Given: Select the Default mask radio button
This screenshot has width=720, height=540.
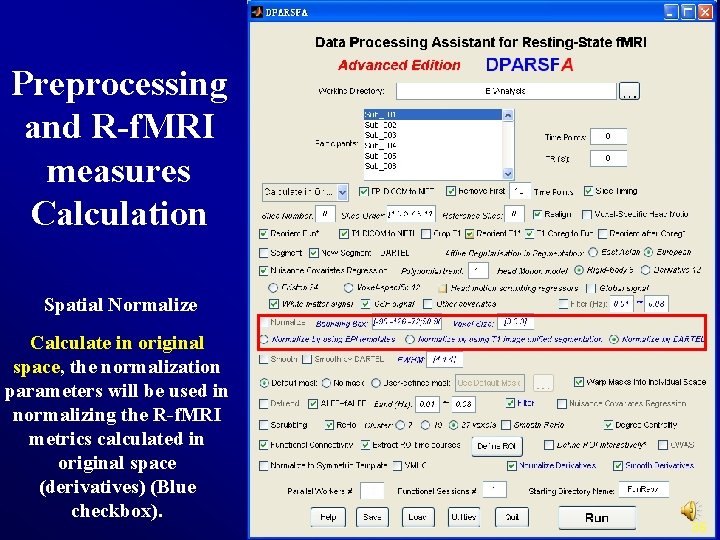Looking at the screenshot, I should click(x=264, y=382).
